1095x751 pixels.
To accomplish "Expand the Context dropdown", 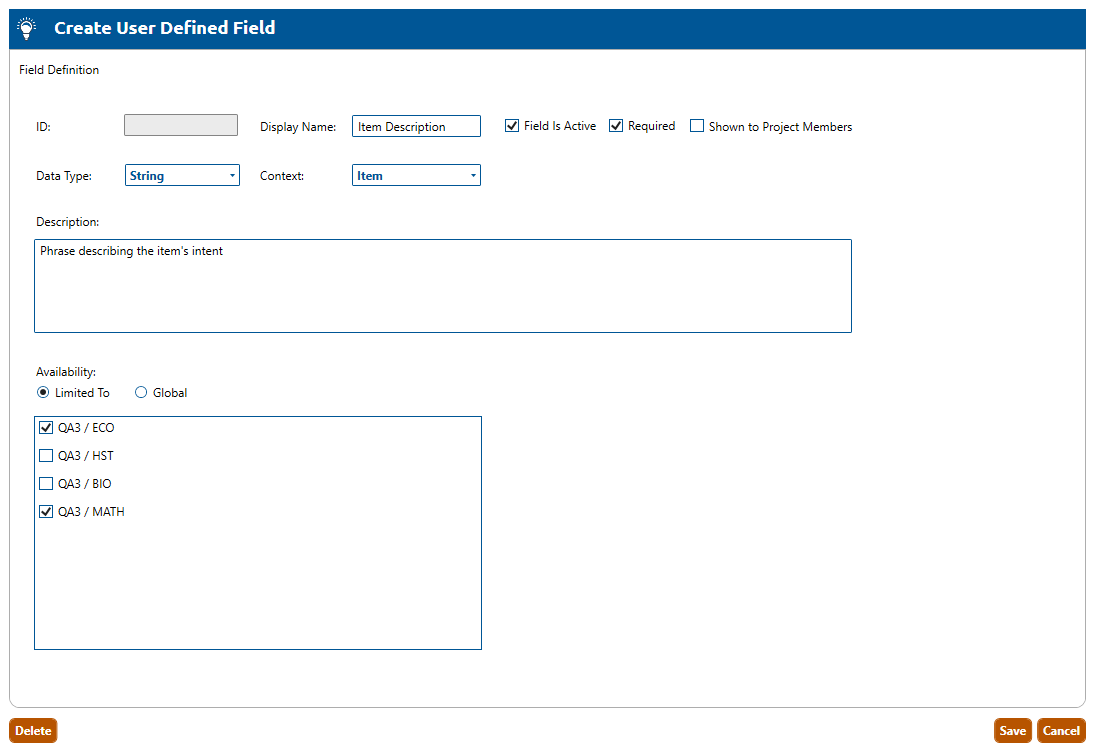I will tap(416, 175).
